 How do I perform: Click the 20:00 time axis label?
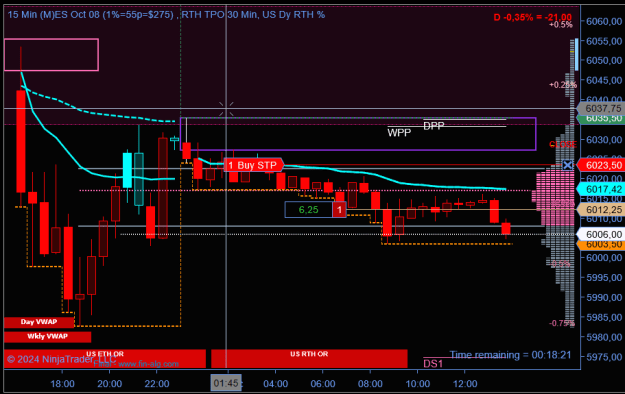[110, 384]
